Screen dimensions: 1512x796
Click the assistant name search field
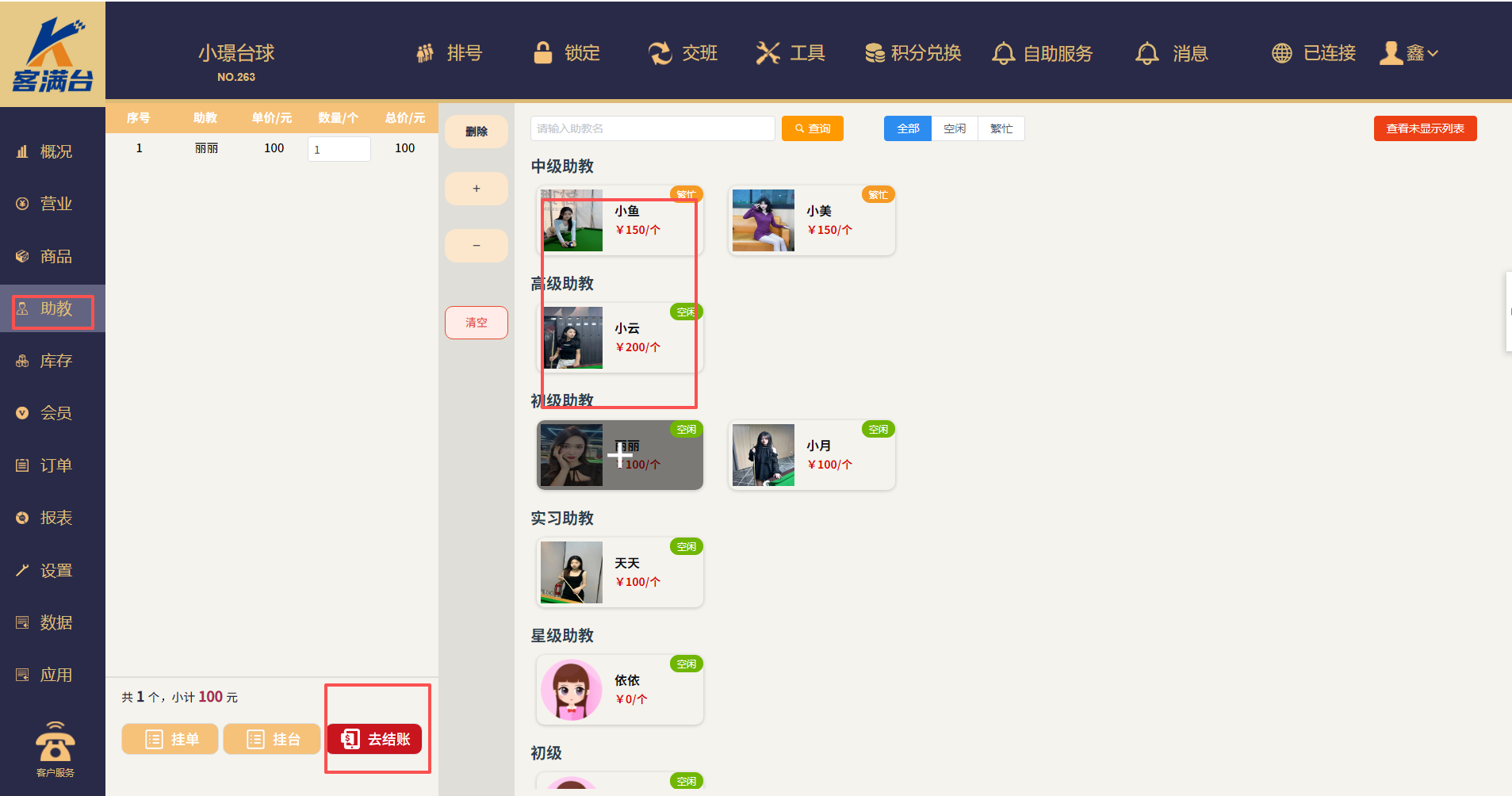point(652,128)
